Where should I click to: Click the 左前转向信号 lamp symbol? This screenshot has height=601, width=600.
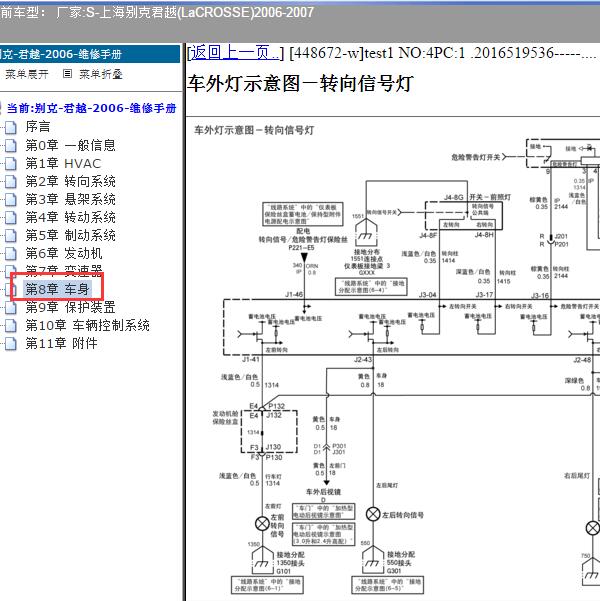262,523
